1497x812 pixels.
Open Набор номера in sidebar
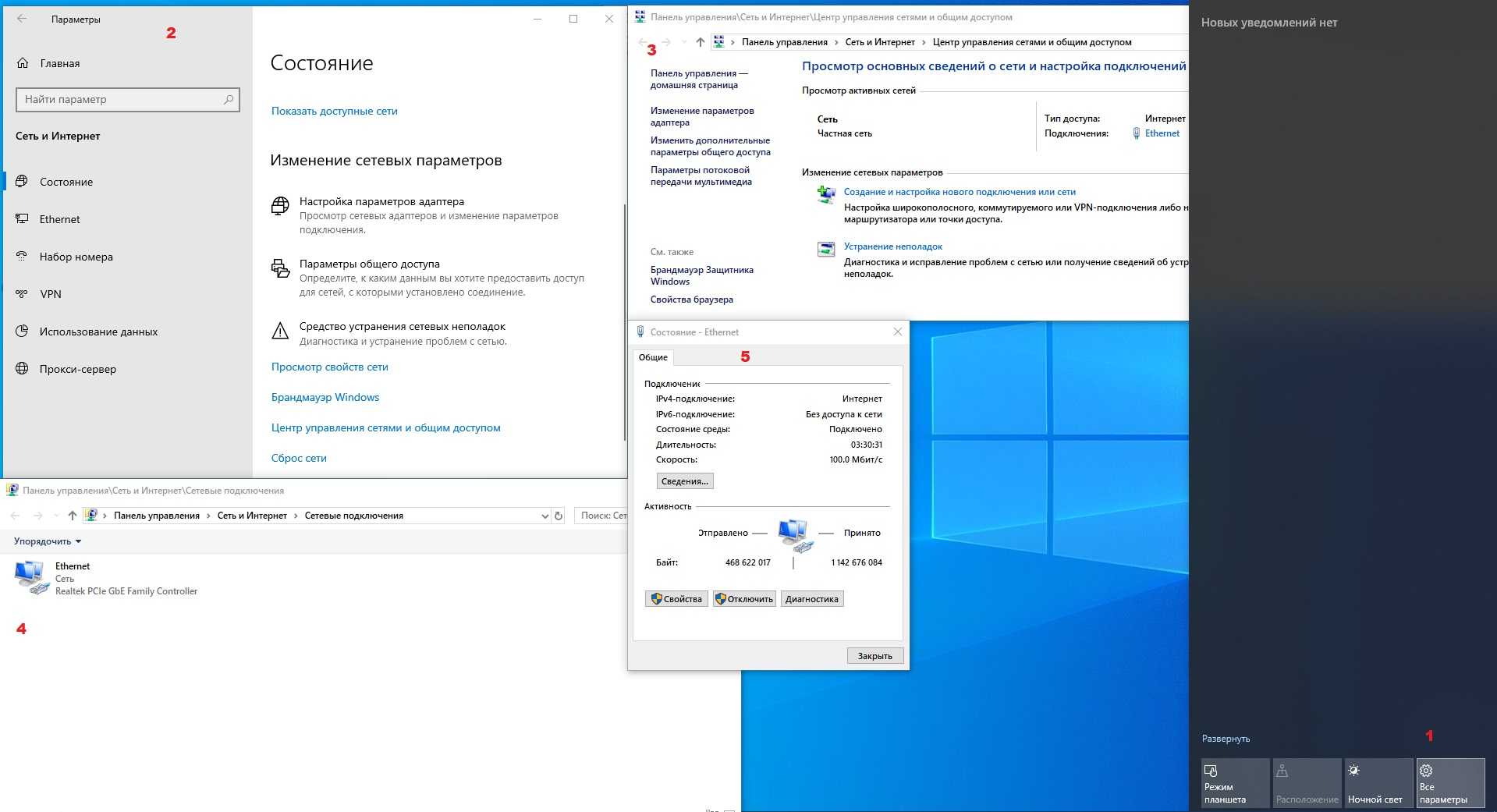(76, 257)
